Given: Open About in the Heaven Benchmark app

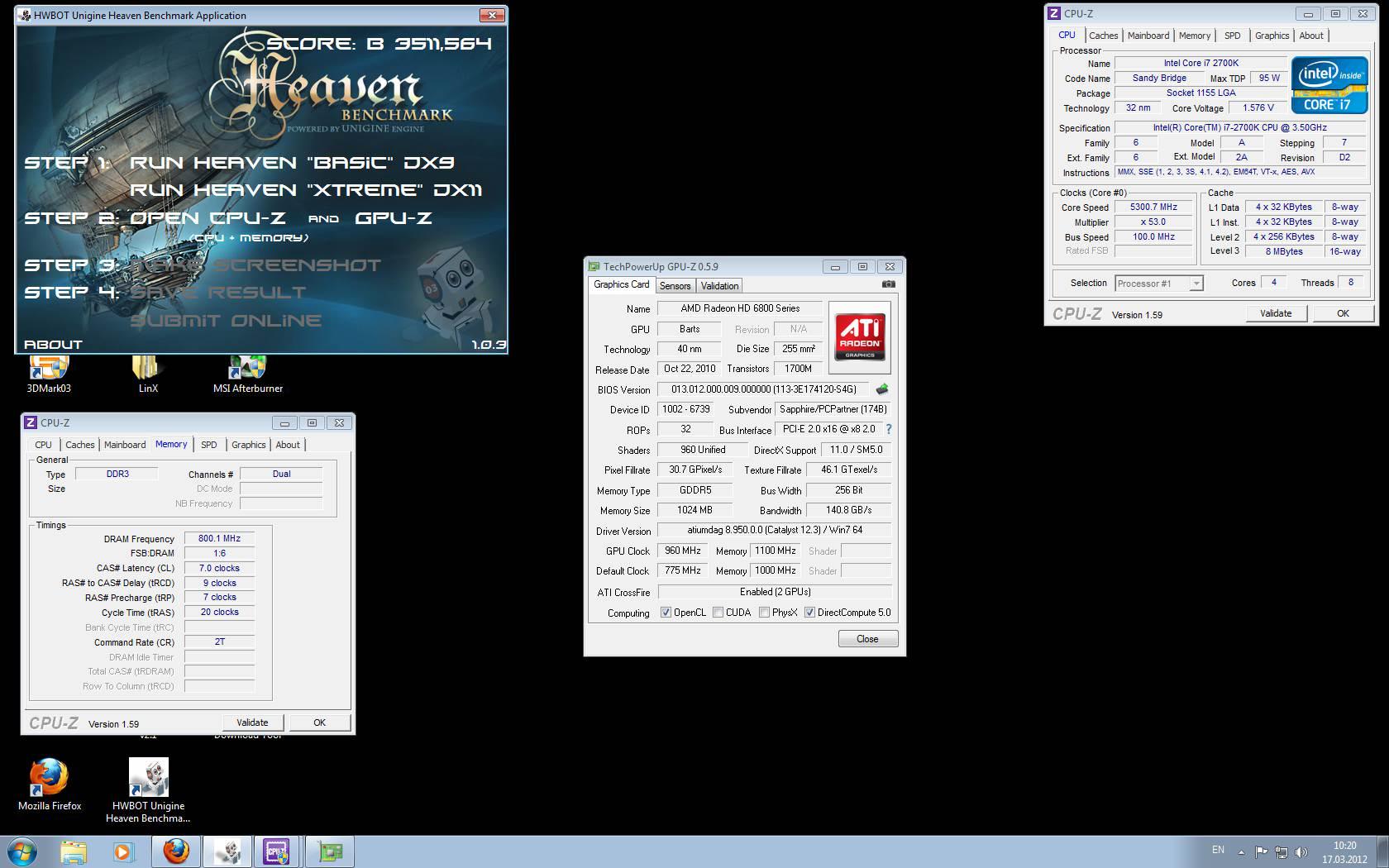Looking at the screenshot, I should click(x=53, y=345).
